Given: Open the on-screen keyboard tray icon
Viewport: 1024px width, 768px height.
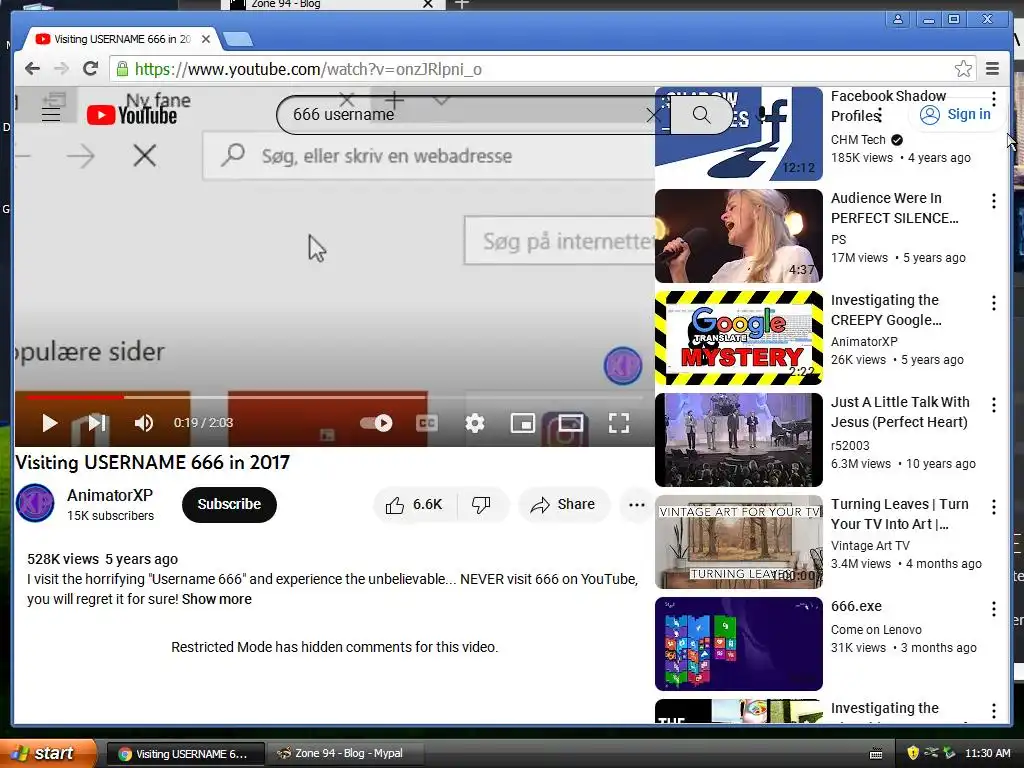Looking at the screenshot, I should click(x=876, y=754).
